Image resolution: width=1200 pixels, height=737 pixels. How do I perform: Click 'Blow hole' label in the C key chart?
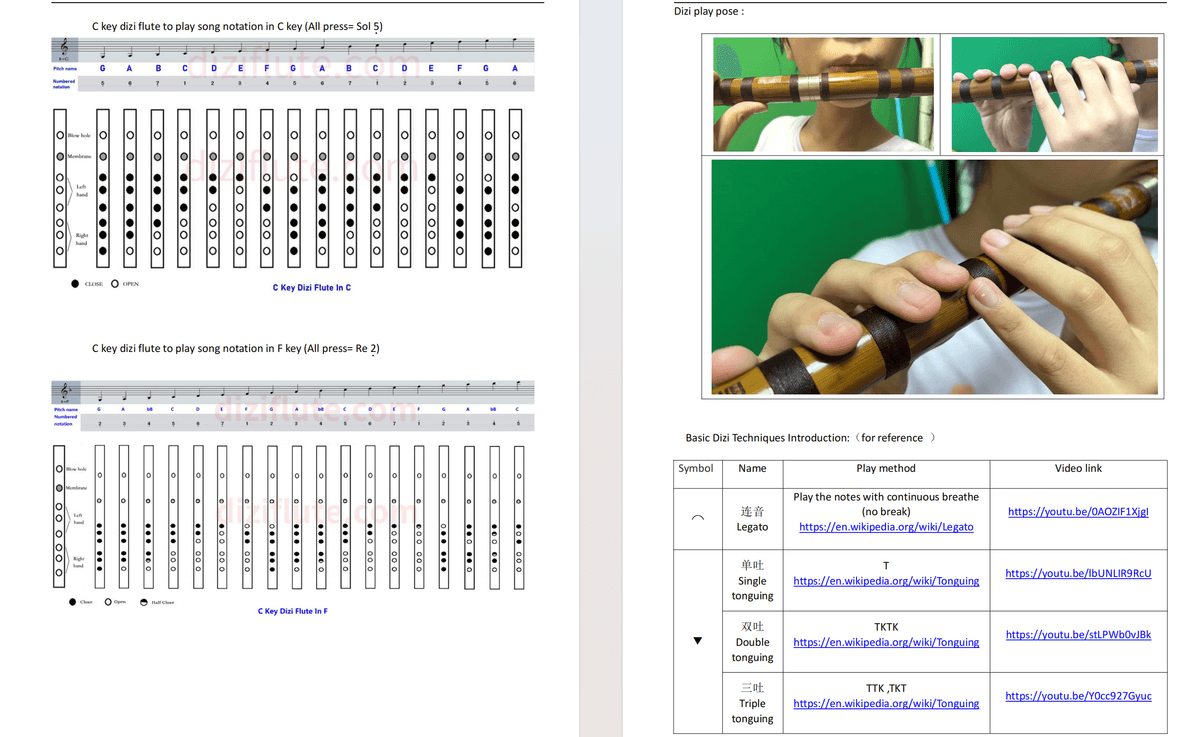(x=79, y=135)
